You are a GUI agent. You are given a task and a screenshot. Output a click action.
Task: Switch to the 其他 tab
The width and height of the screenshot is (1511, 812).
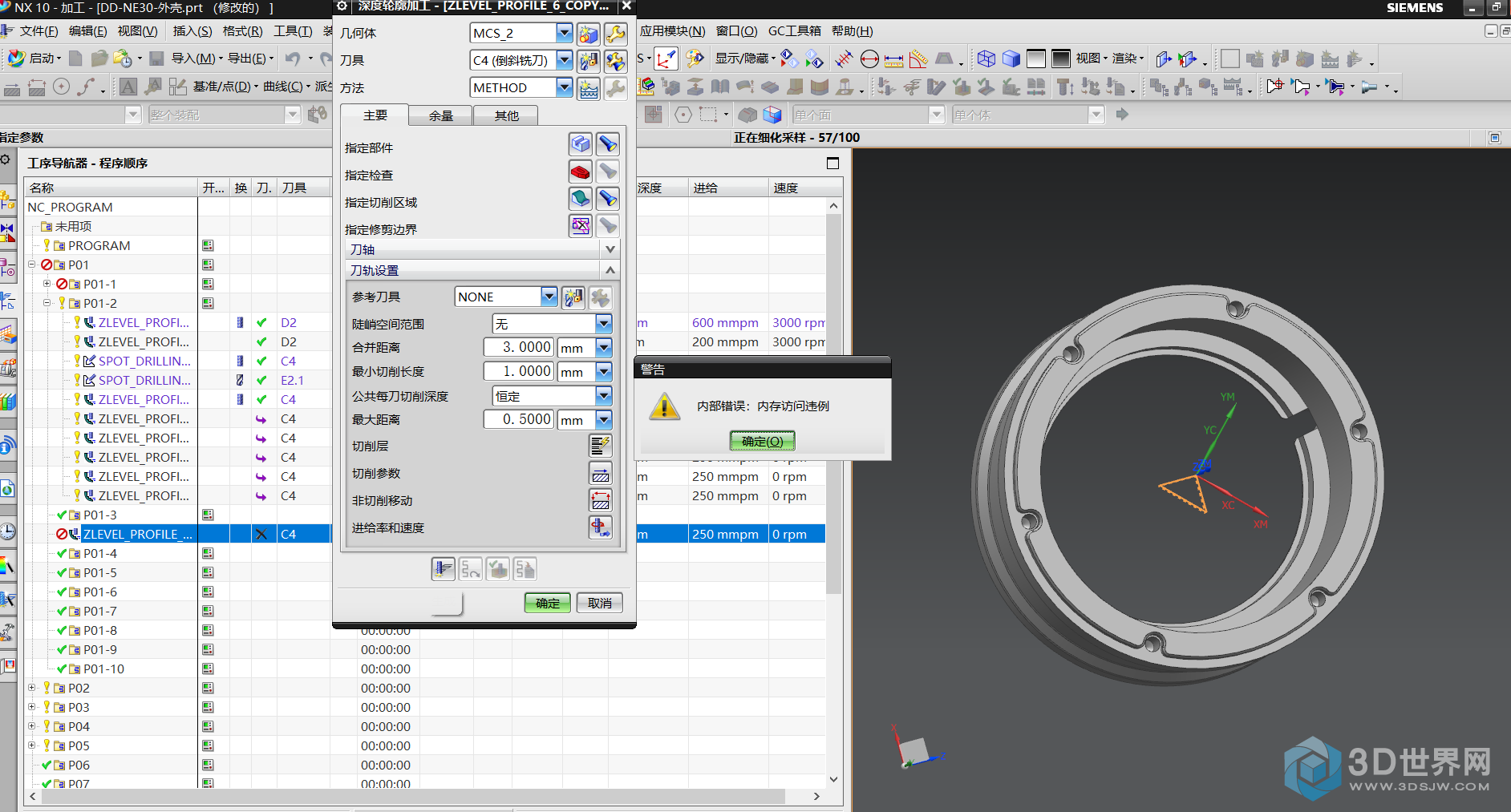coord(506,116)
